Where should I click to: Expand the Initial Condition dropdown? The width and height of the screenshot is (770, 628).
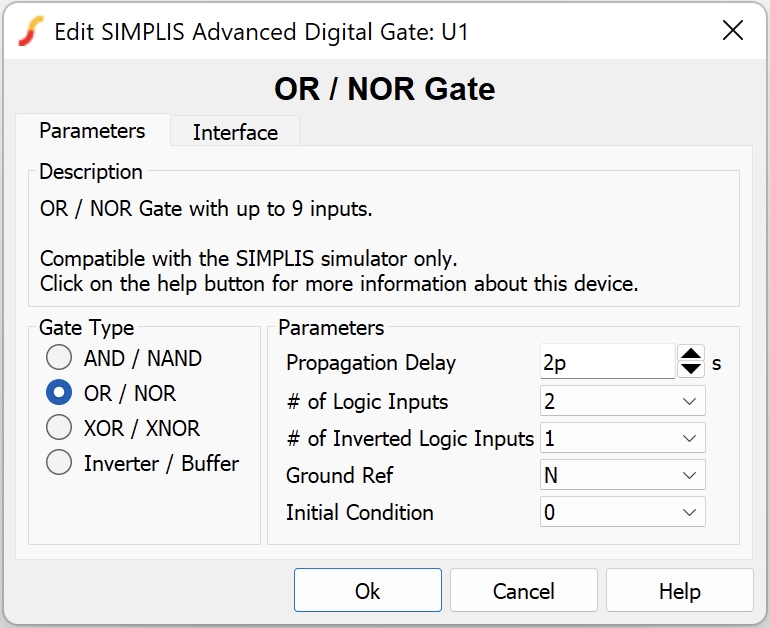click(623, 512)
